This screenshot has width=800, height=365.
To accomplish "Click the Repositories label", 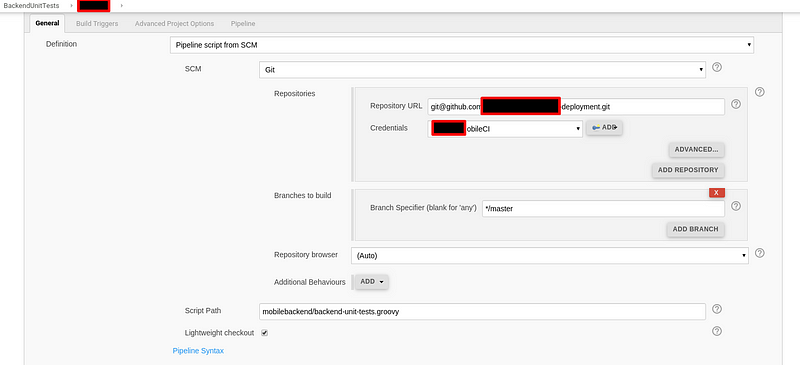I will pyautogui.click(x=294, y=93).
